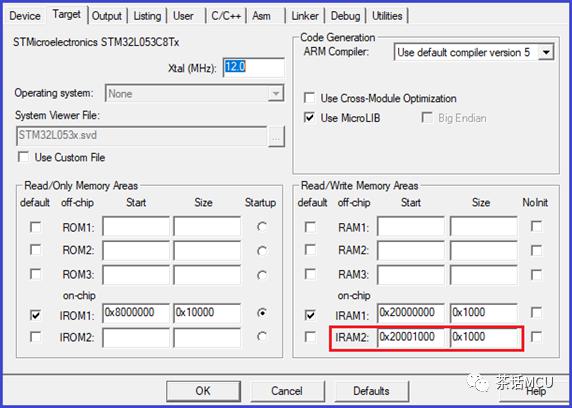Image resolution: width=572 pixels, height=408 pixels.
Task: Click the Xtal (MHz) input field
Action: tap(254, 67)
